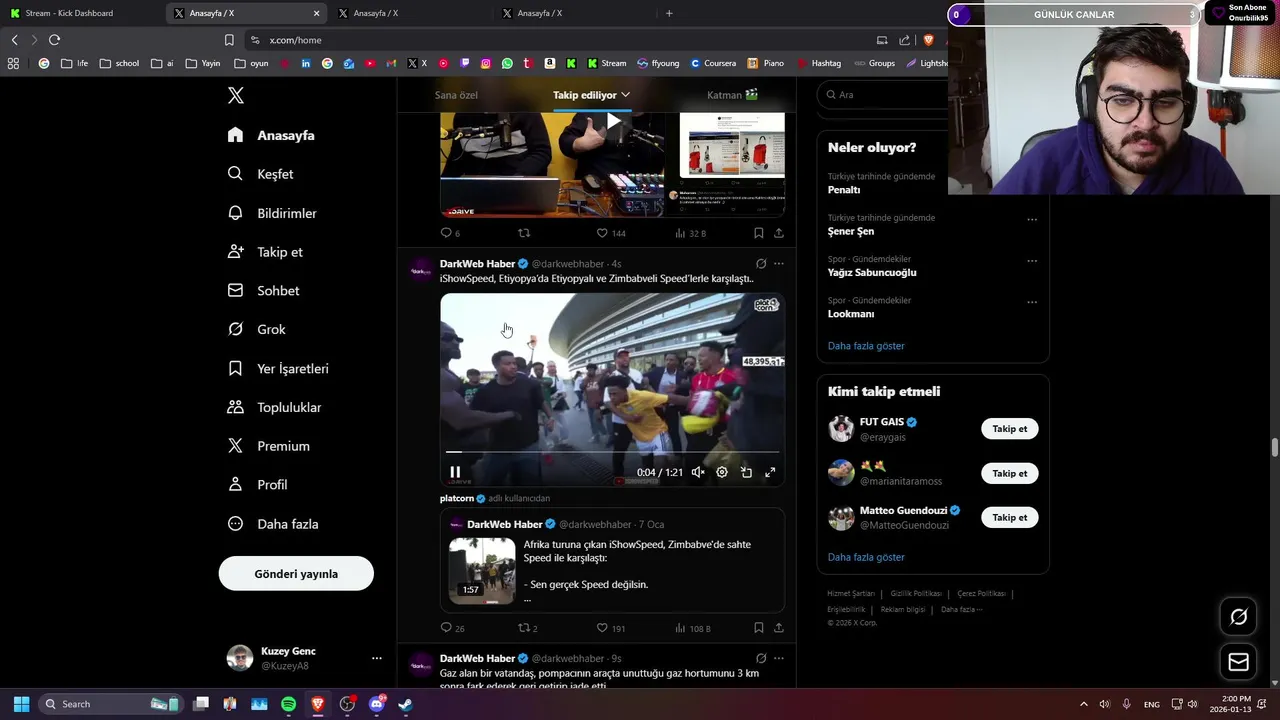Repost the iShowSpeed post showing 2 reposts

point(527,628)
